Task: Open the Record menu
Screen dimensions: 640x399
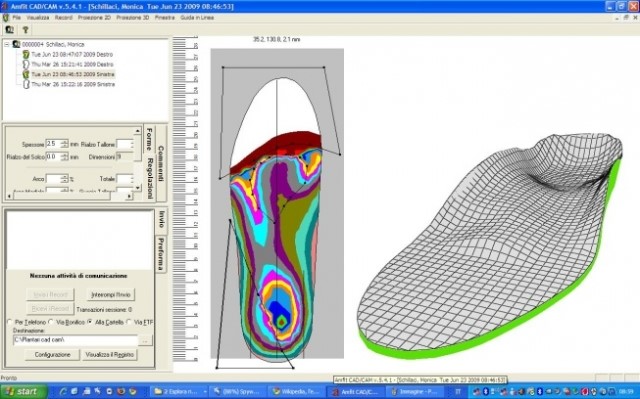Action: (x=64, y=18)
